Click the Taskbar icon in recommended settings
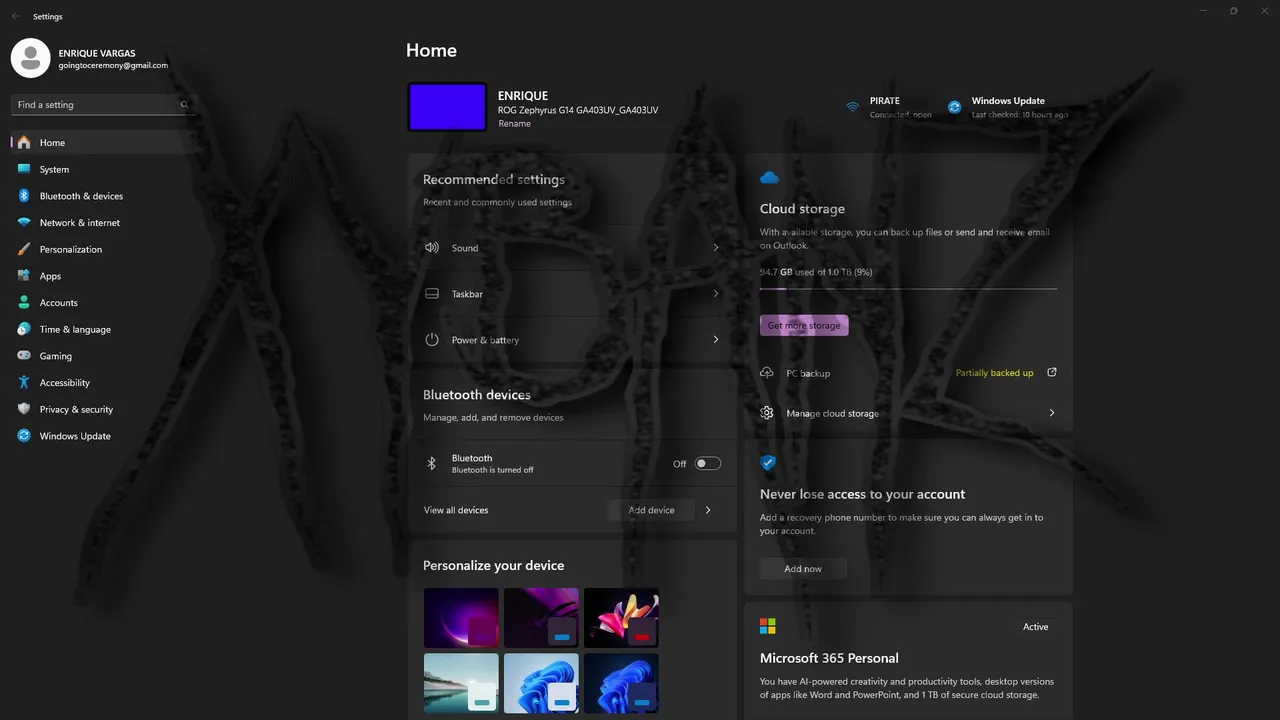Image resolution: width=1280 pixels, height=720 pixels. click(432, 294)
